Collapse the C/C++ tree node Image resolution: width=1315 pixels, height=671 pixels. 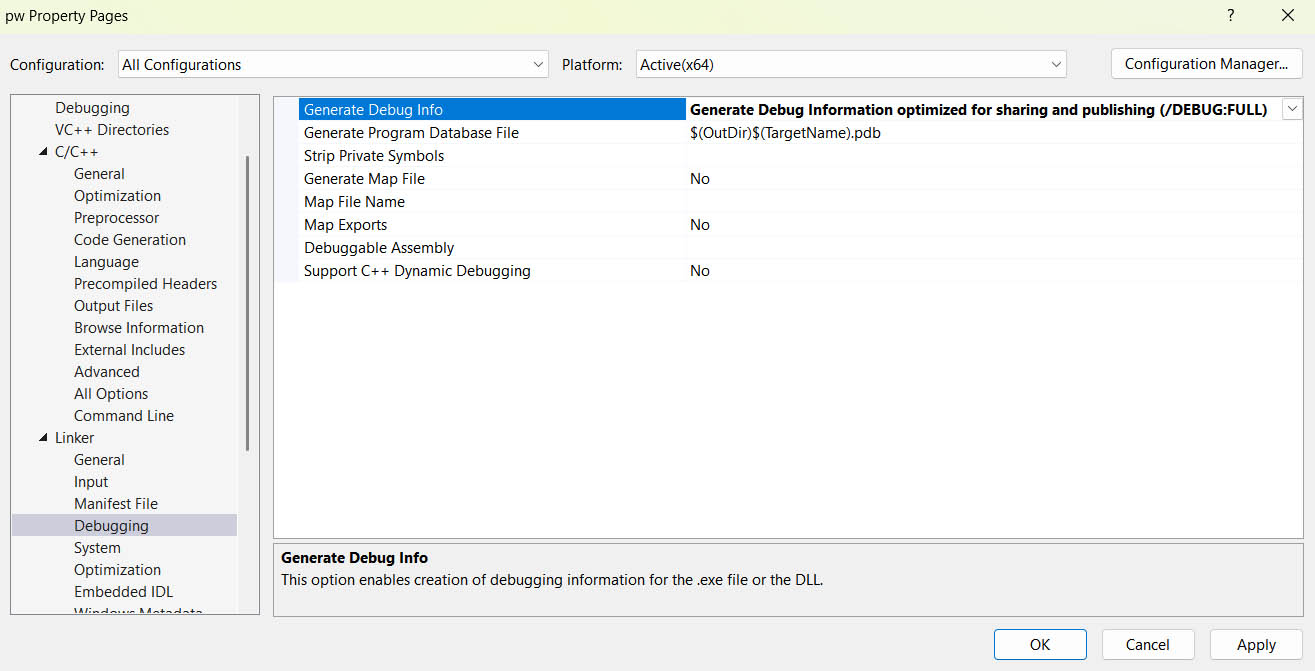[x=43, y=152]
